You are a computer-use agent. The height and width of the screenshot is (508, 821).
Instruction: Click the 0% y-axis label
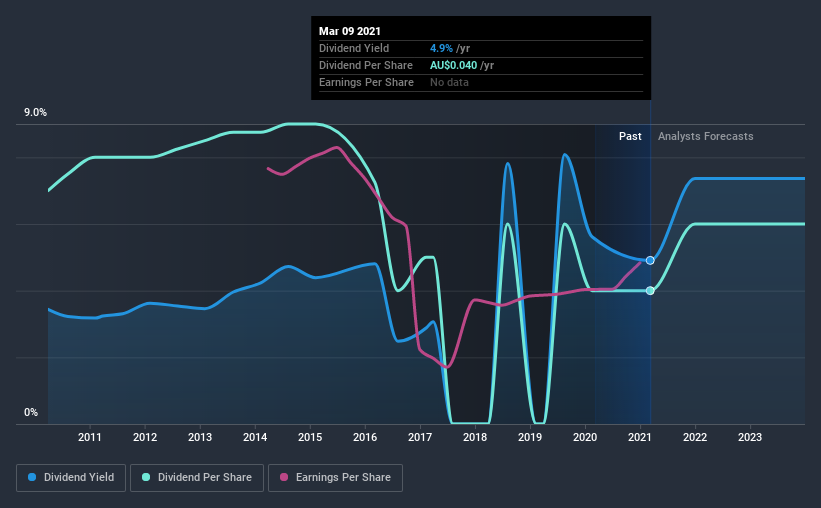(31, 413)
